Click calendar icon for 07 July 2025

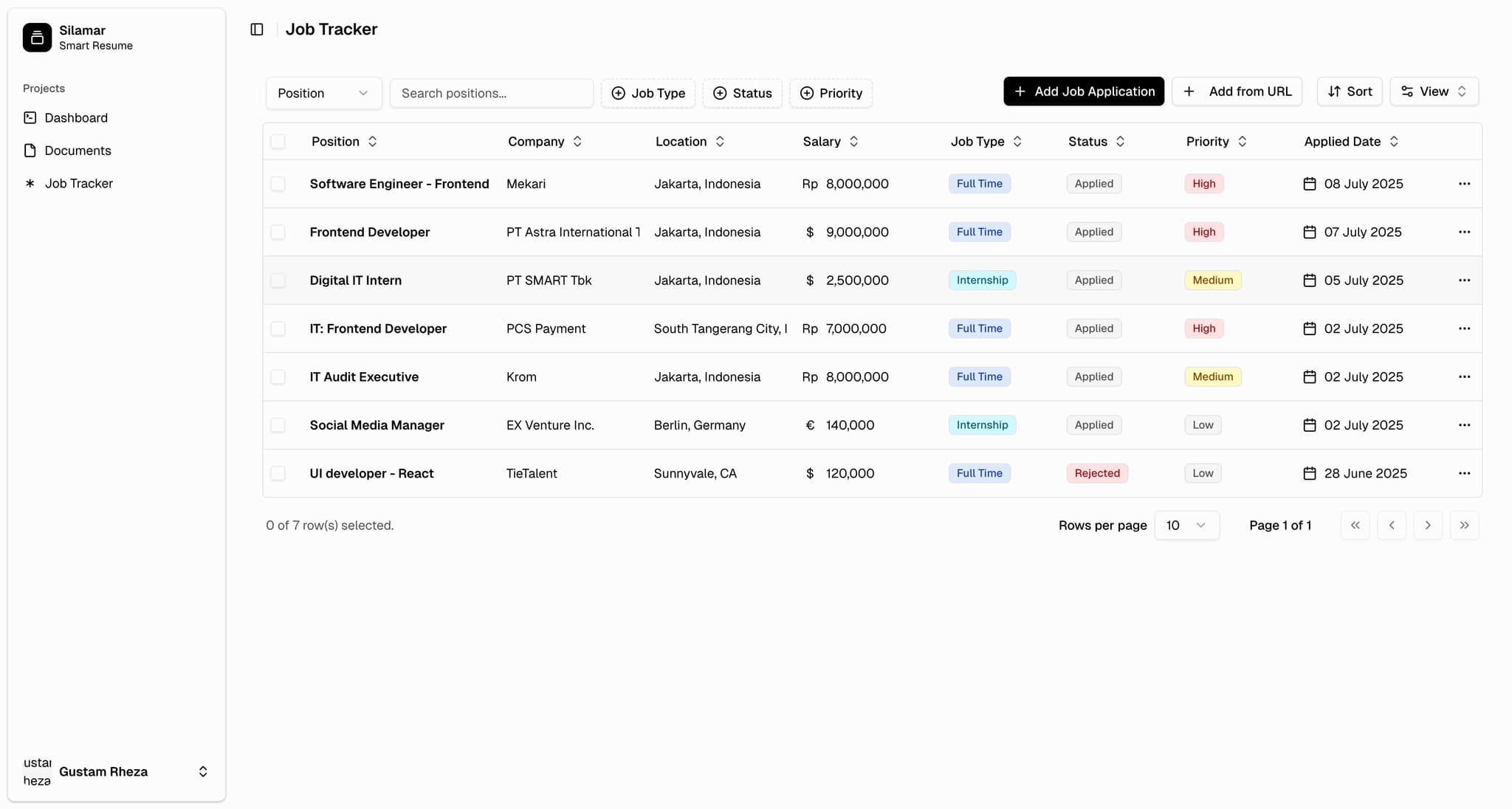tap(1310, 232)
